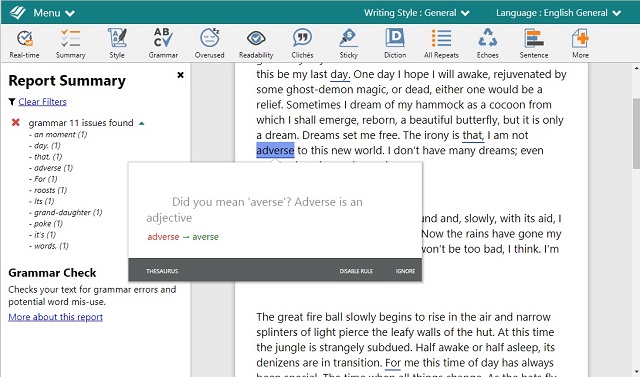Click the underlined word 'that,' in document

pyautogui.click(x=473, y=135)
